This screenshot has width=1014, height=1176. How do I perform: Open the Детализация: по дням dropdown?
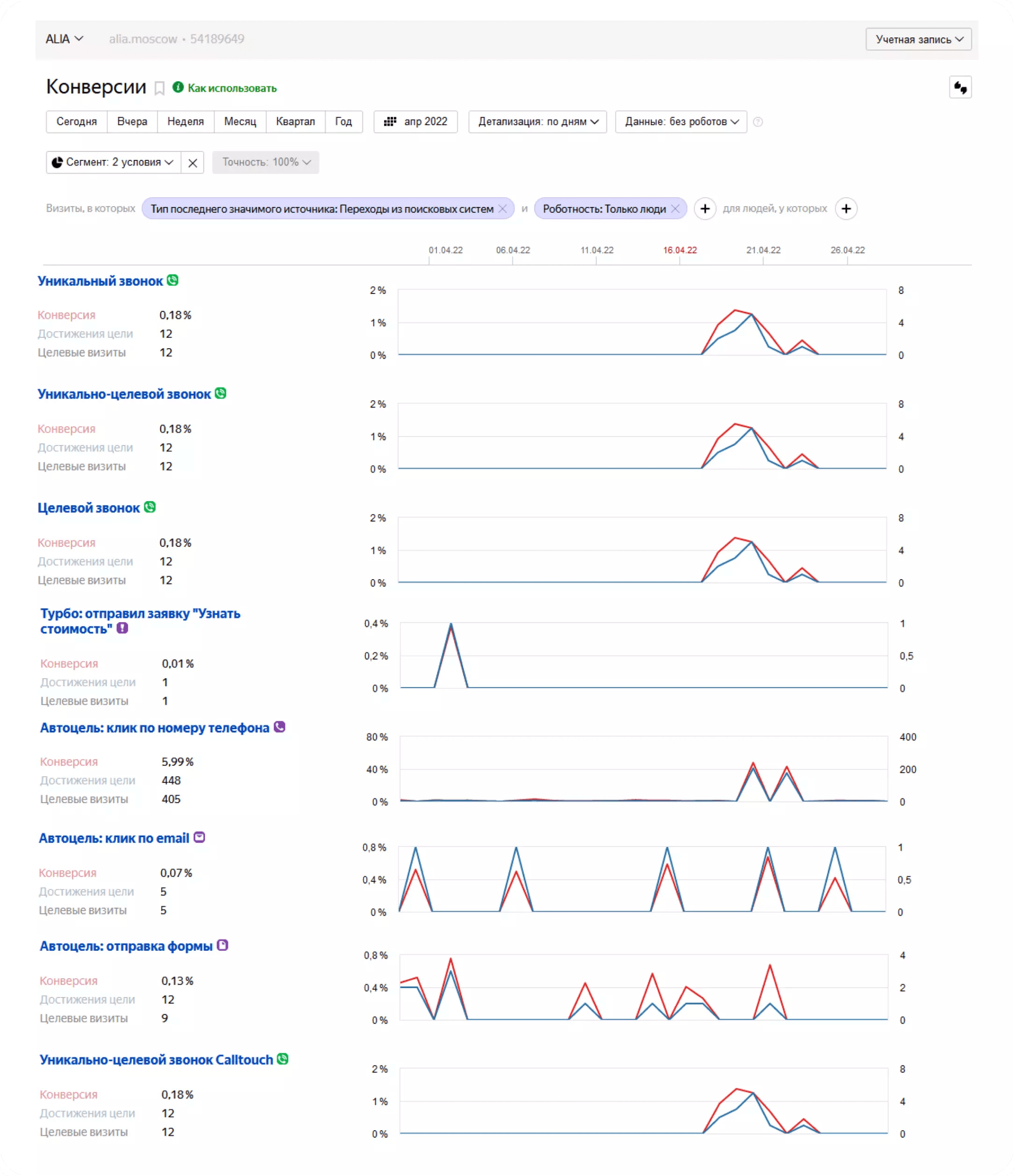click(x=537, y=122)
